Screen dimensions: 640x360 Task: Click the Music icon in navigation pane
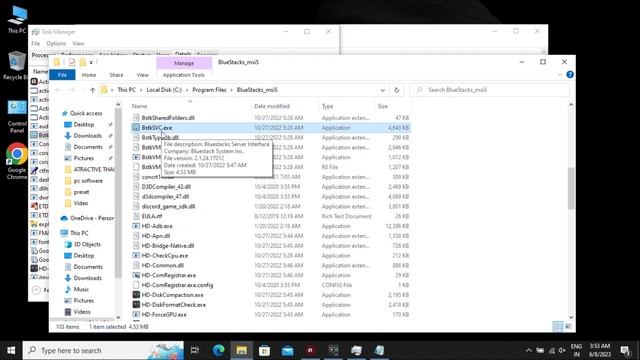[x=68, y=289]
